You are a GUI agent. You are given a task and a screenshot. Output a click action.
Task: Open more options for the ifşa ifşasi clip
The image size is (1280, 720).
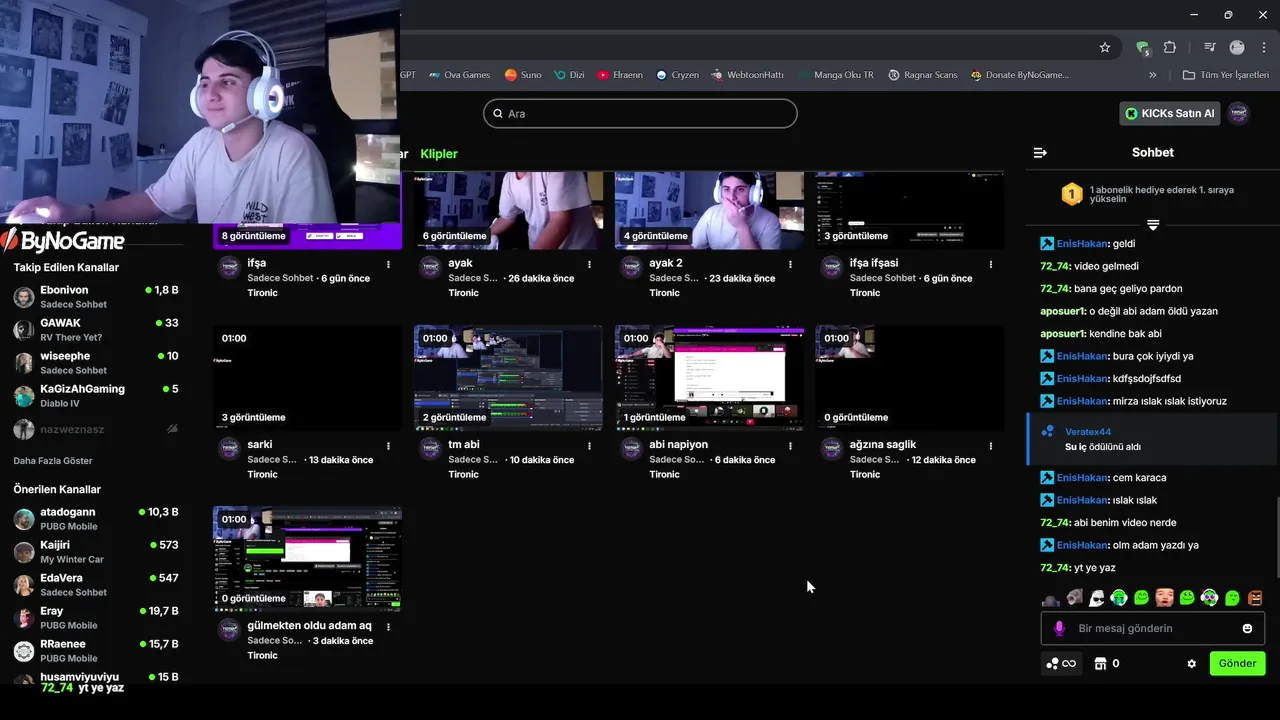point(991,264)
